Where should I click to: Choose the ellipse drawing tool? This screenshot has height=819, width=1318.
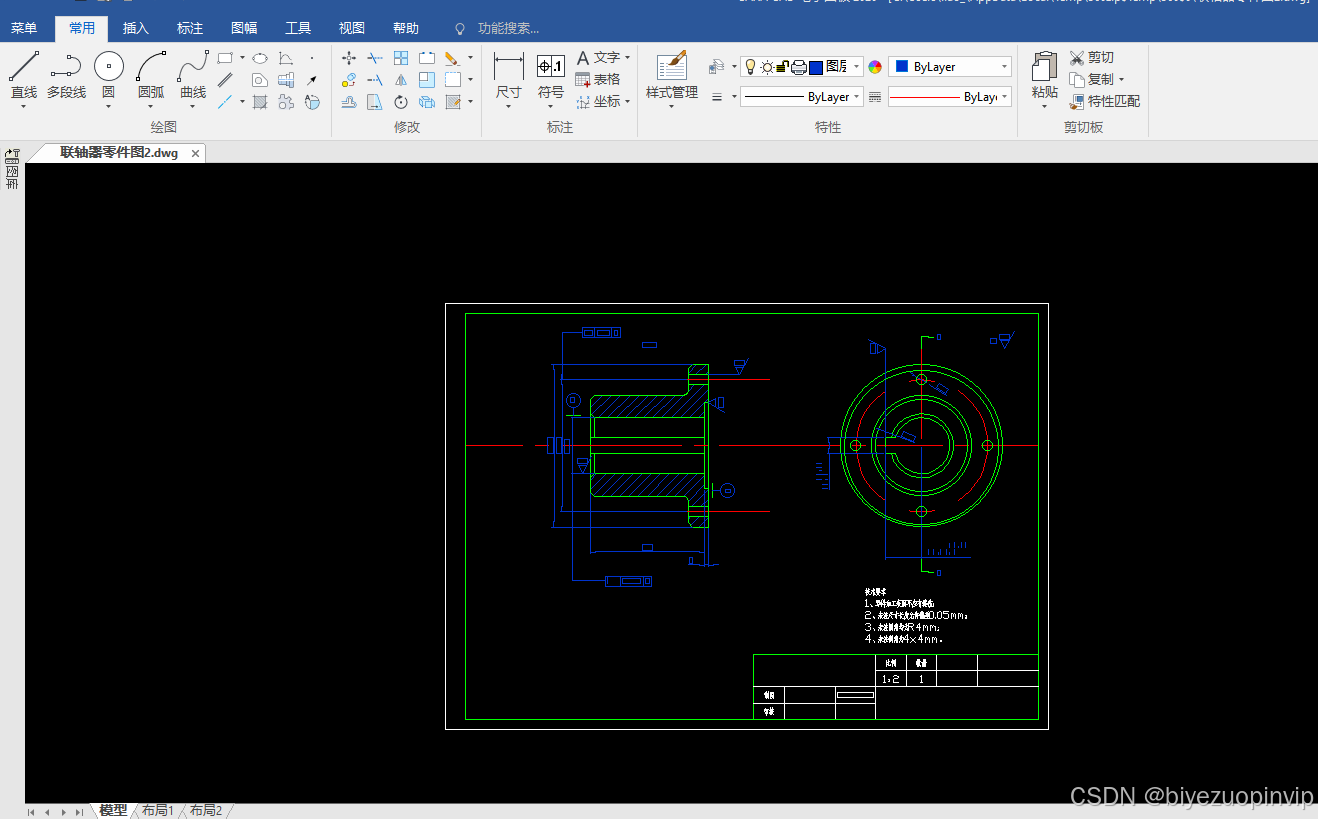[x=260, y=58]
